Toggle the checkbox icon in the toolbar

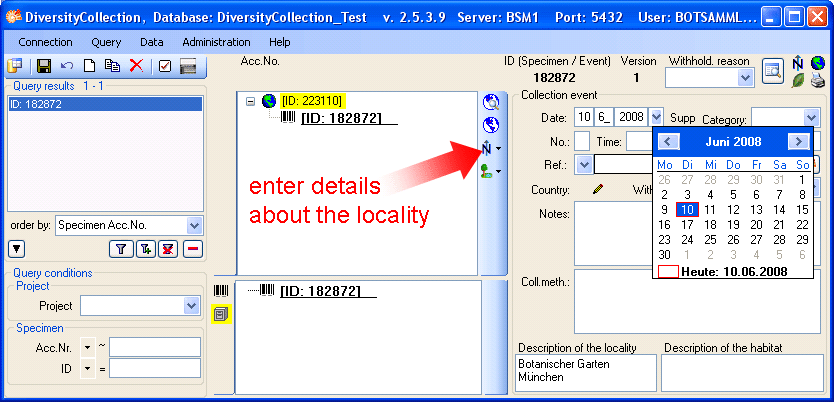coord(165,66)
